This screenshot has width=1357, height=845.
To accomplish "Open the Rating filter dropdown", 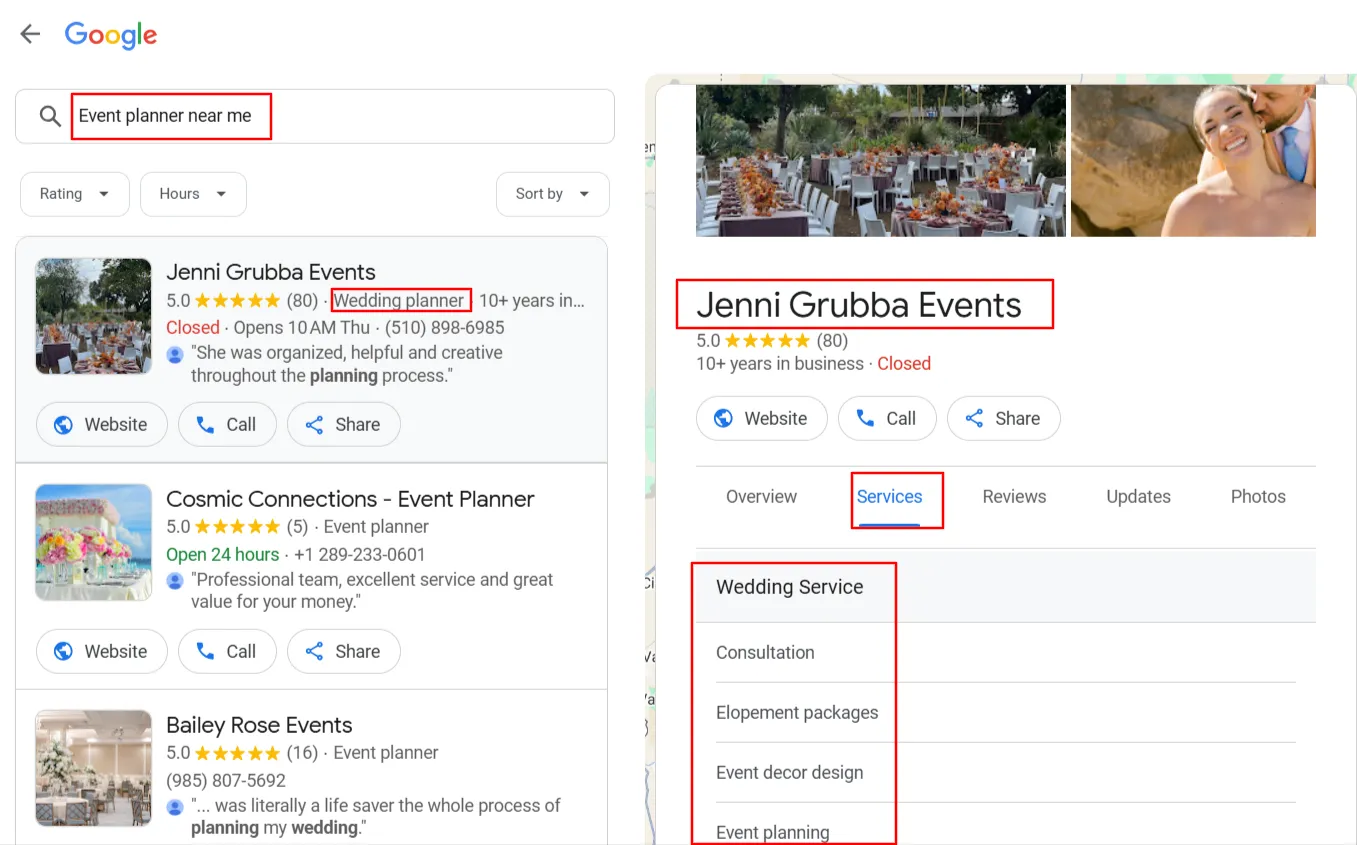I will point(74,194).
